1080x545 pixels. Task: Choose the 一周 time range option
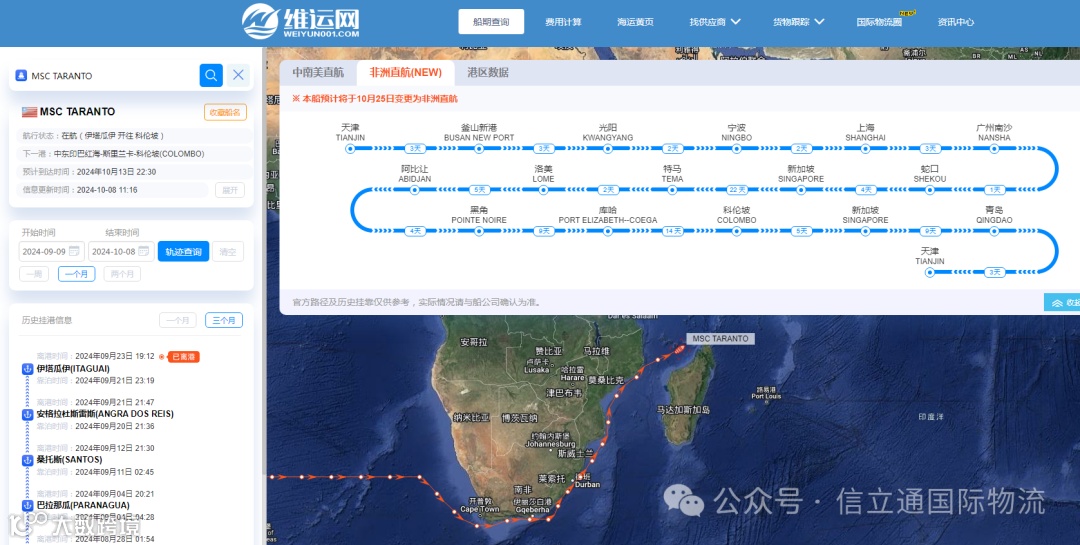(34, 274)
